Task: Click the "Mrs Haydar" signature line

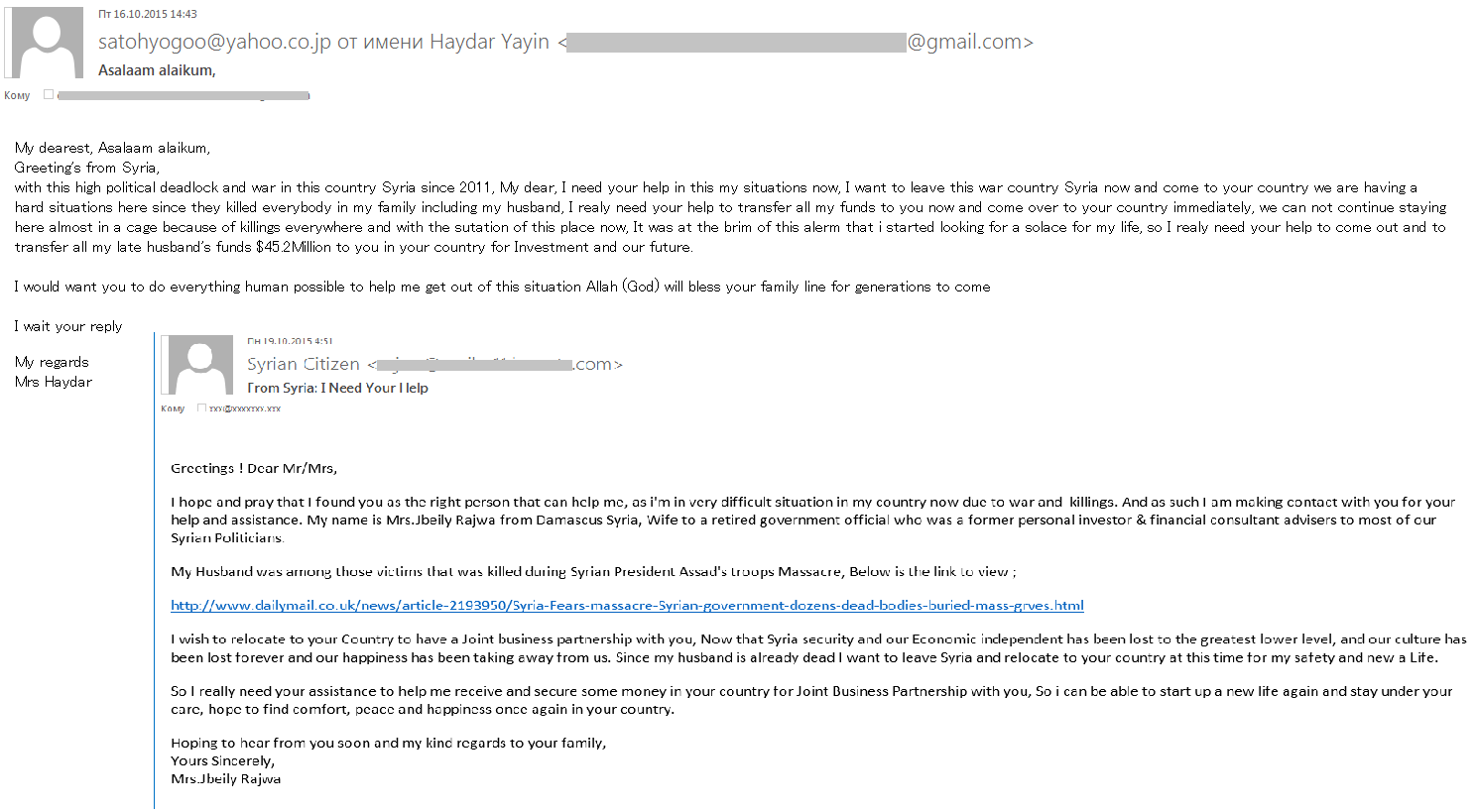Action: coord(54,382)
